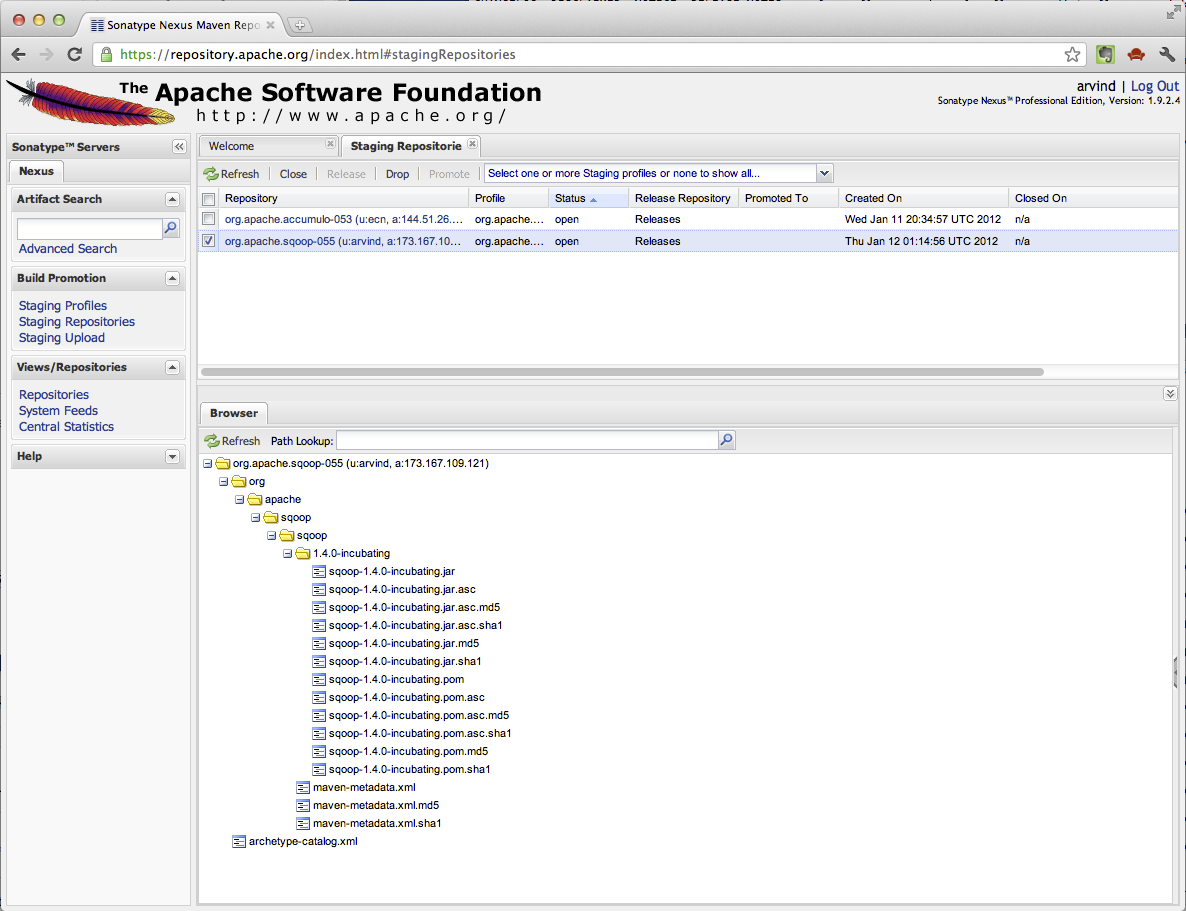Viewport: 1186px width, 911px height.
Task: Open the staging profiles filter dropdown
Action: (824, 173)
